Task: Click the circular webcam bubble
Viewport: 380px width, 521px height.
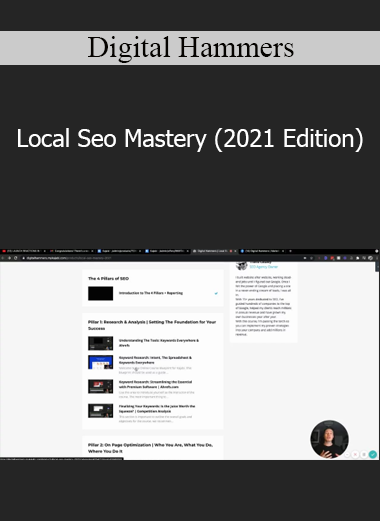Action: click(x=329, y=439)
